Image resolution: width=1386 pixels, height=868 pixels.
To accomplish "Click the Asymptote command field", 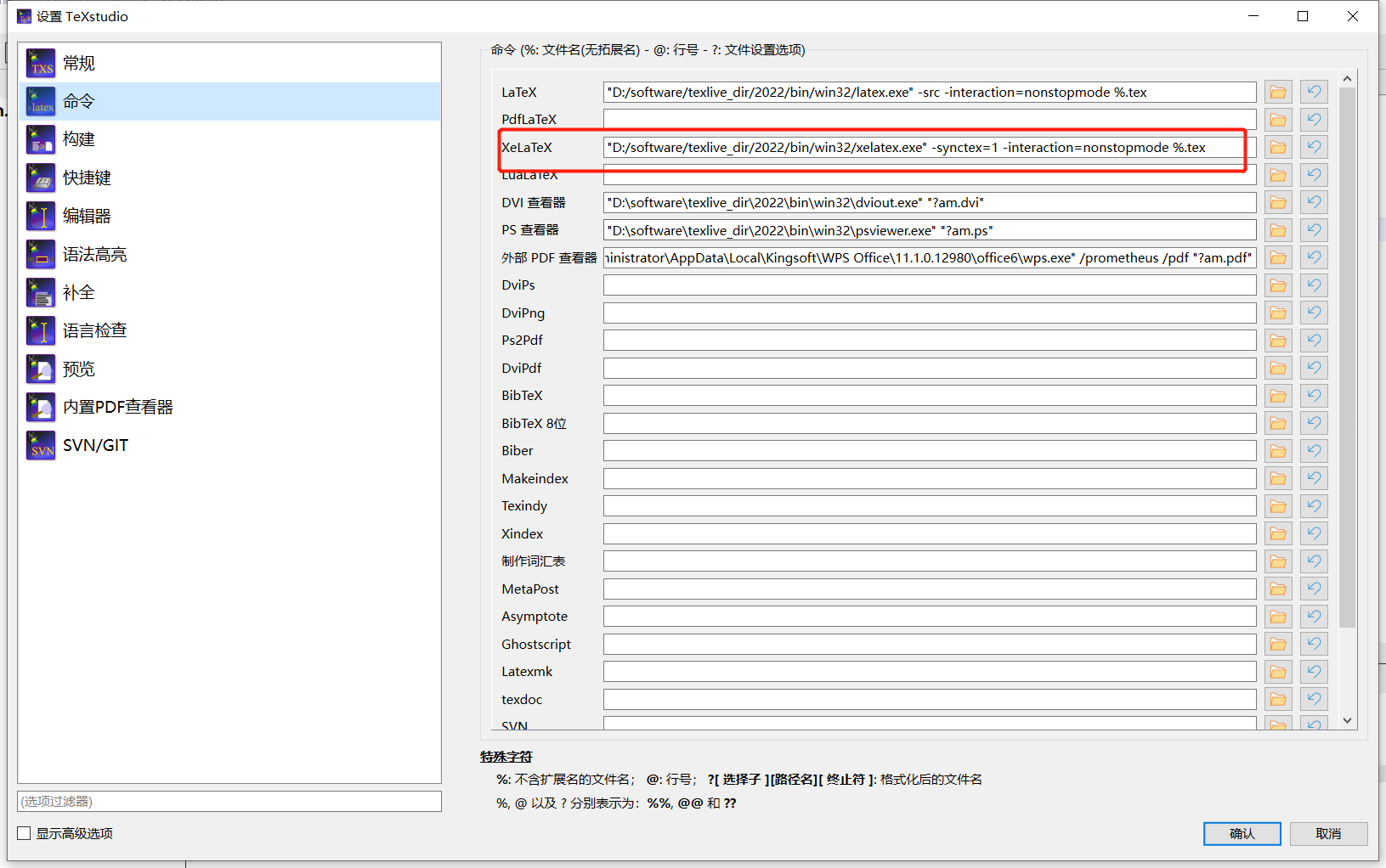I will (930, 617).
